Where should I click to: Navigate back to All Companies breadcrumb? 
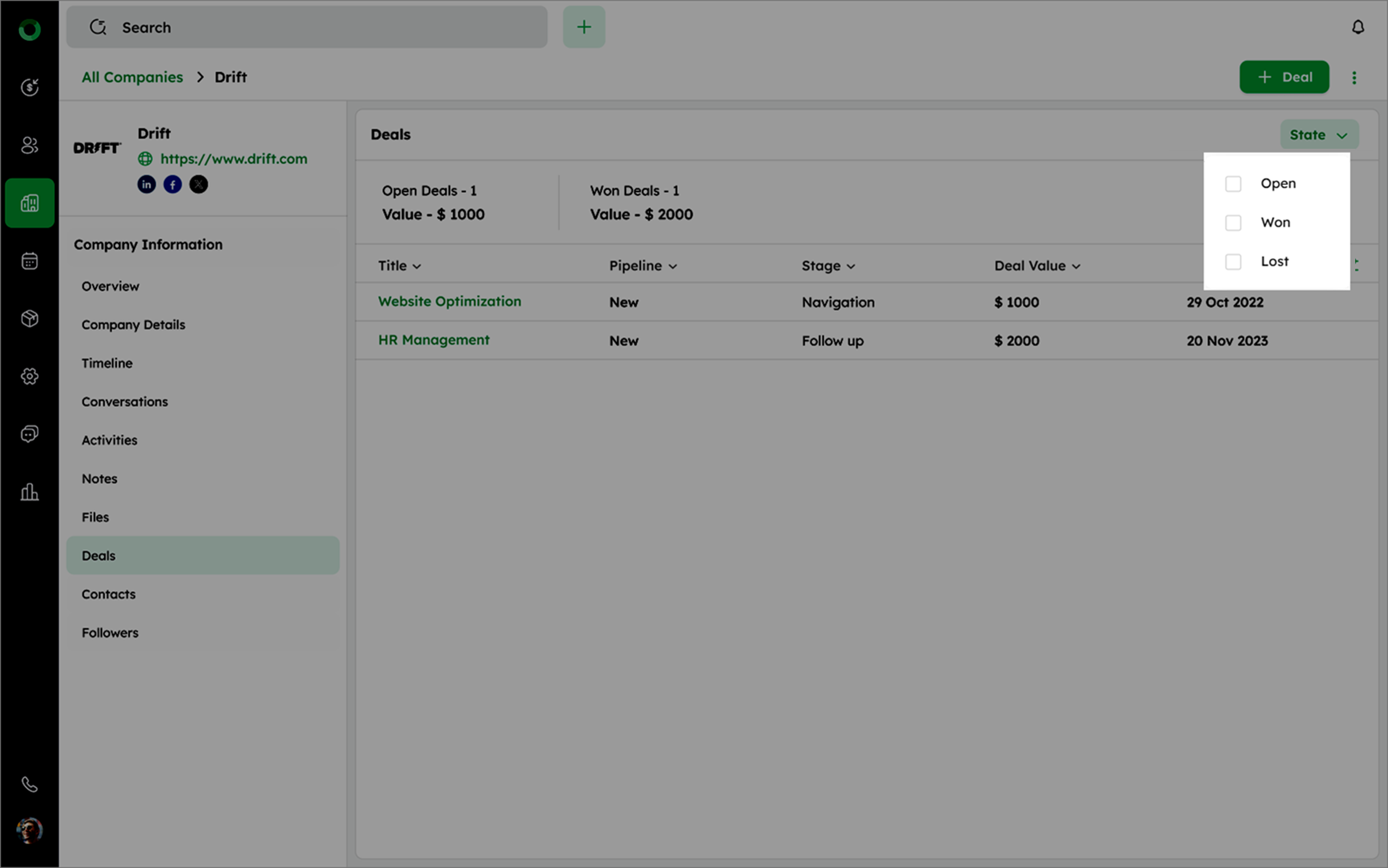(x=132, y=77)
